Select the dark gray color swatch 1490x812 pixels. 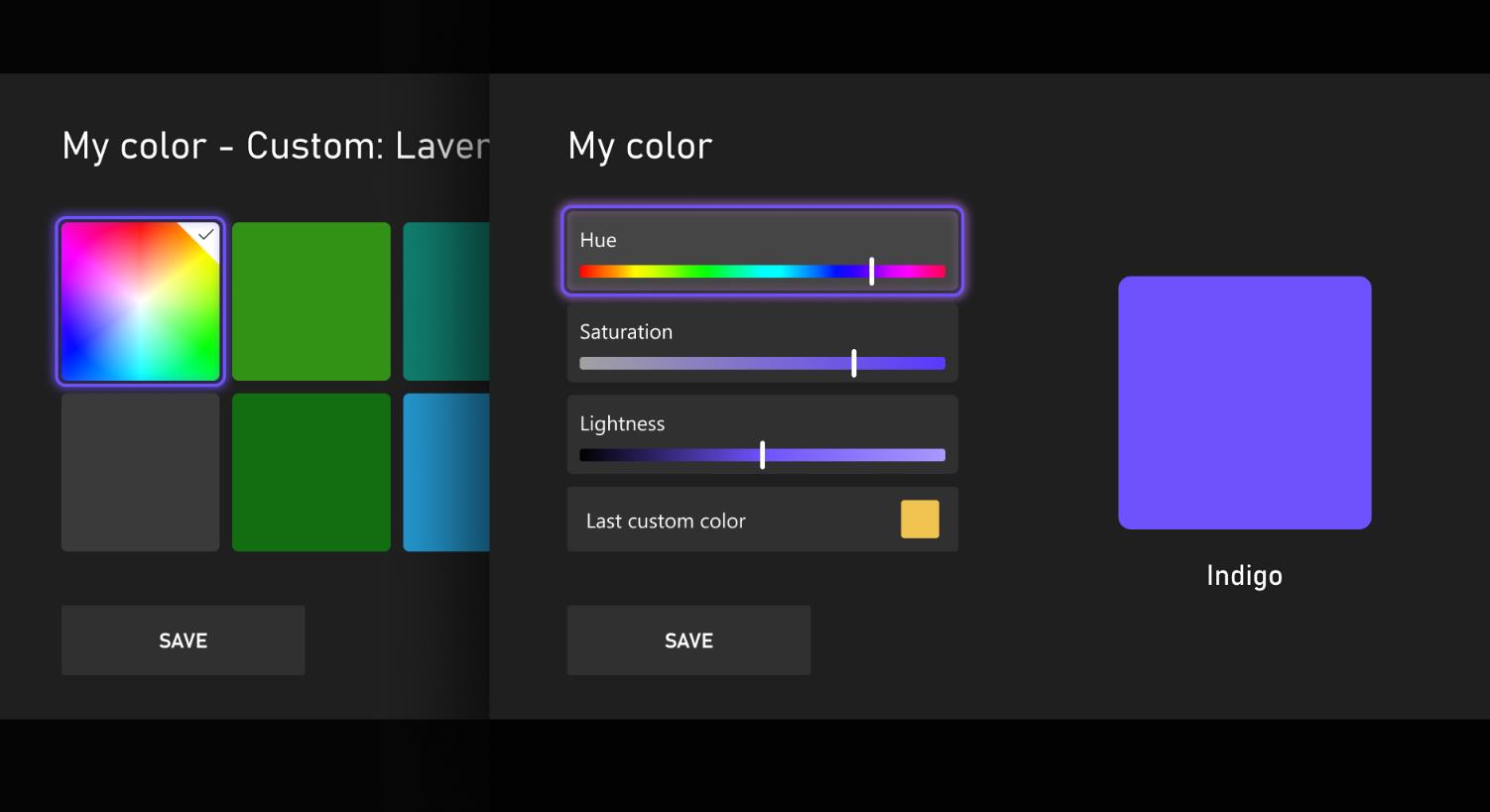[140, 472]
